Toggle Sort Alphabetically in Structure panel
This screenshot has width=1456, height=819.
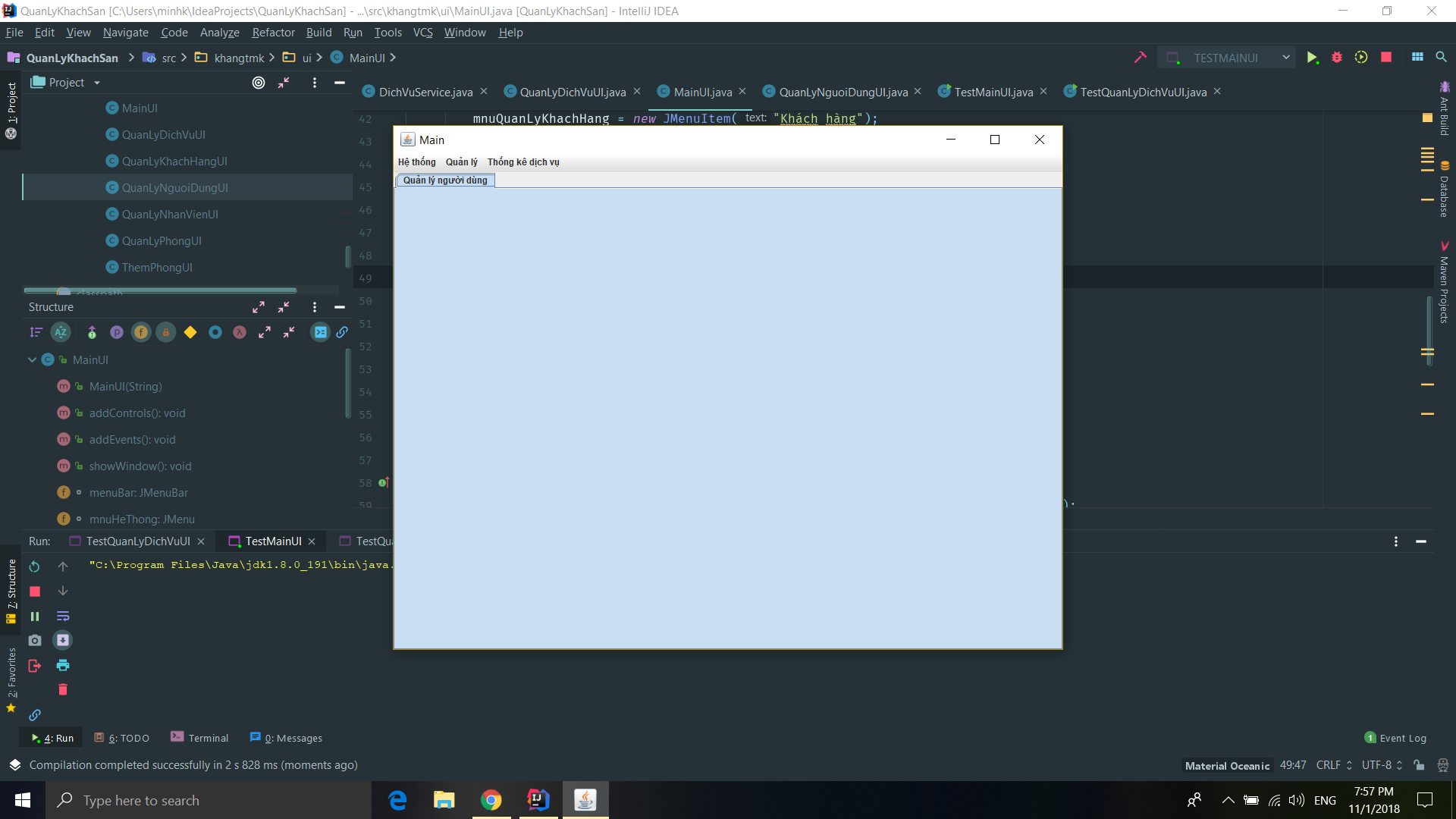(x=61, y=332)
